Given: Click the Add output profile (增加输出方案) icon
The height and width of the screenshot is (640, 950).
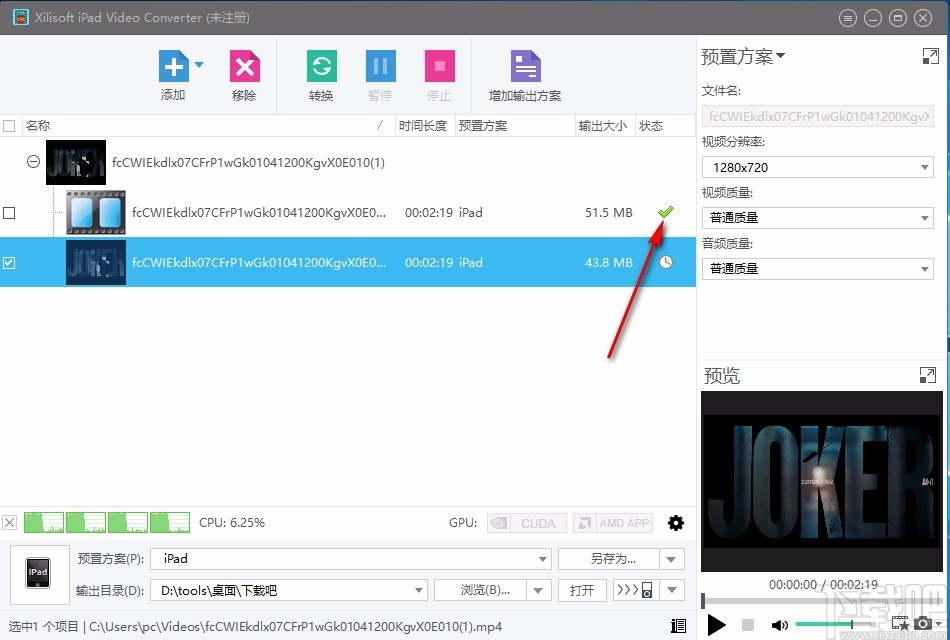Looking at the screenshot, I should click(x=525, y=66).
